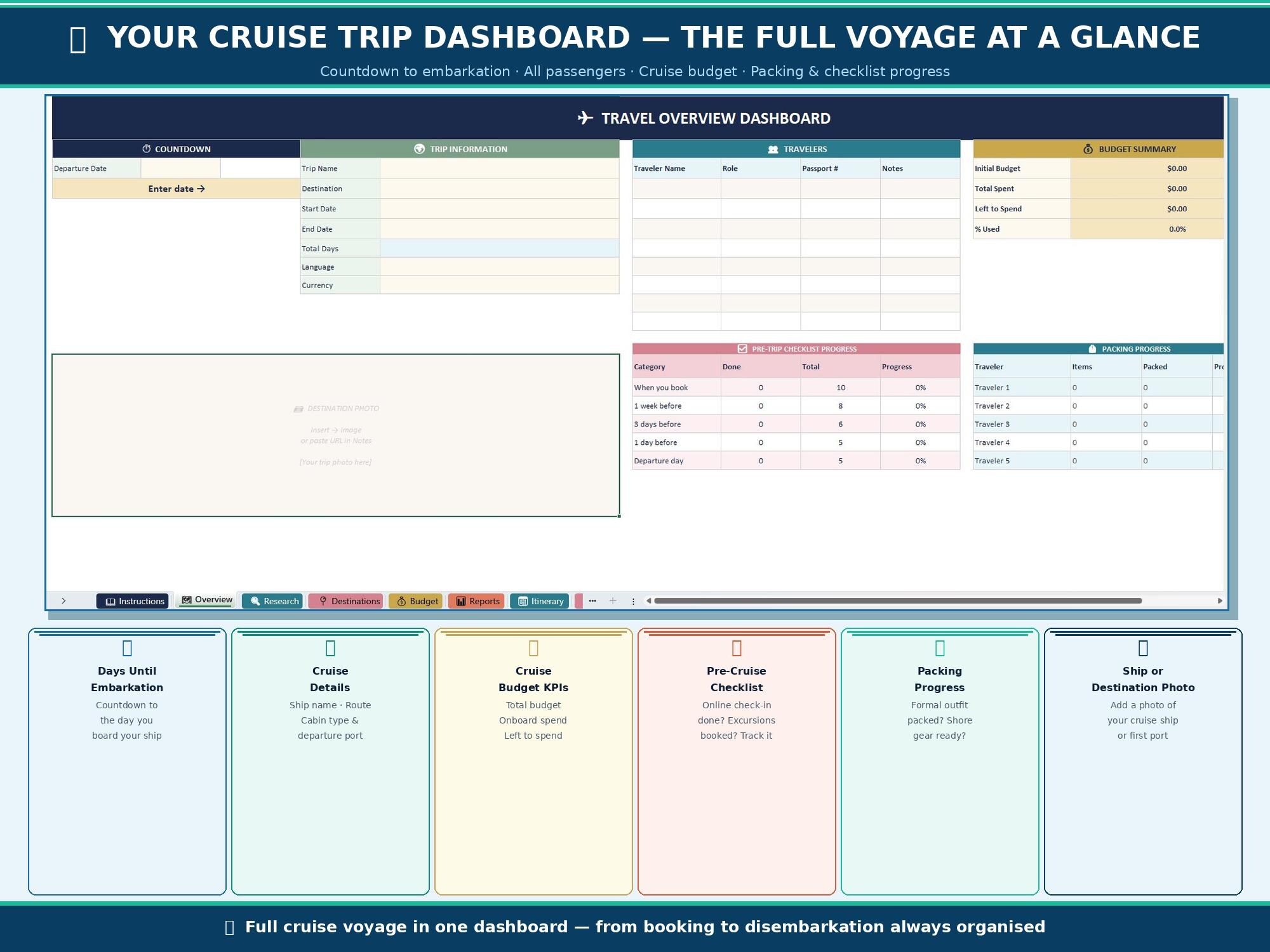Click the Enter date arrow cell

[176, 188]
